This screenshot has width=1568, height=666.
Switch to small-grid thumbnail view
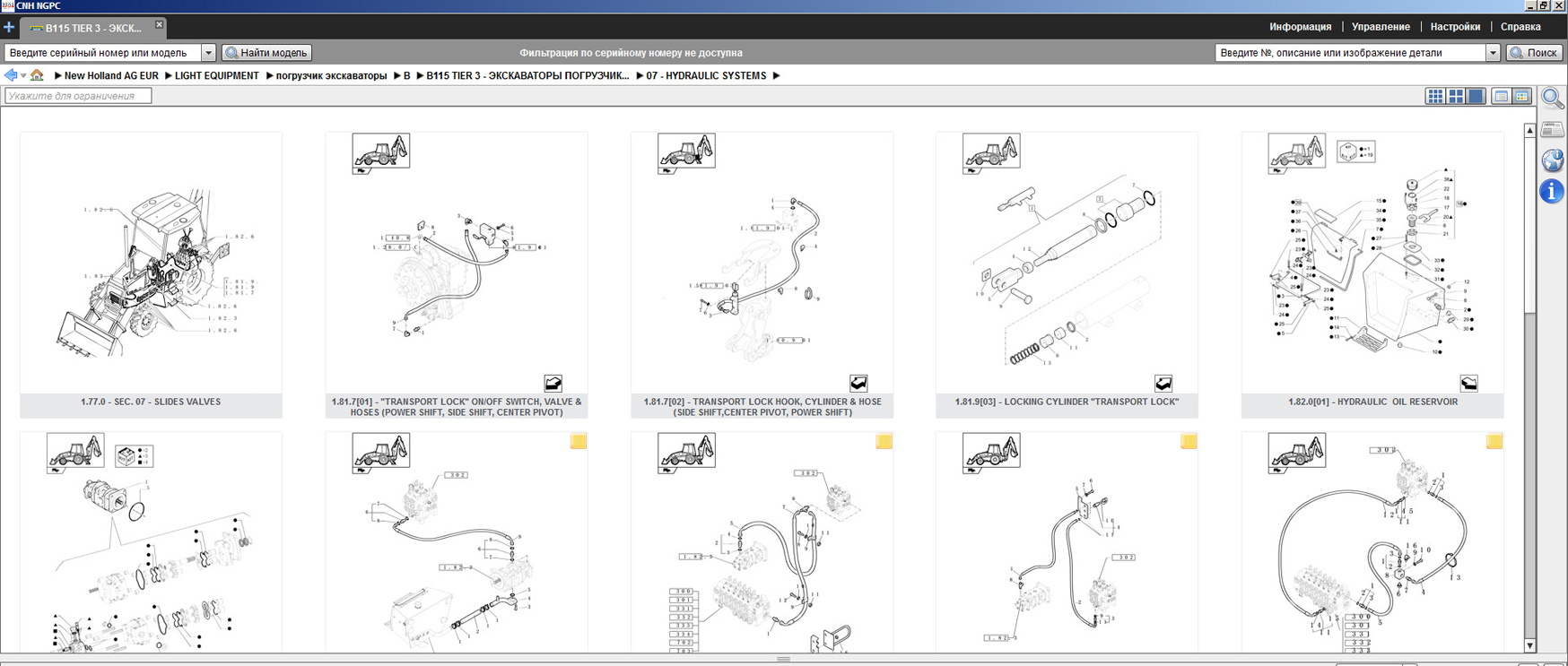1435,96
